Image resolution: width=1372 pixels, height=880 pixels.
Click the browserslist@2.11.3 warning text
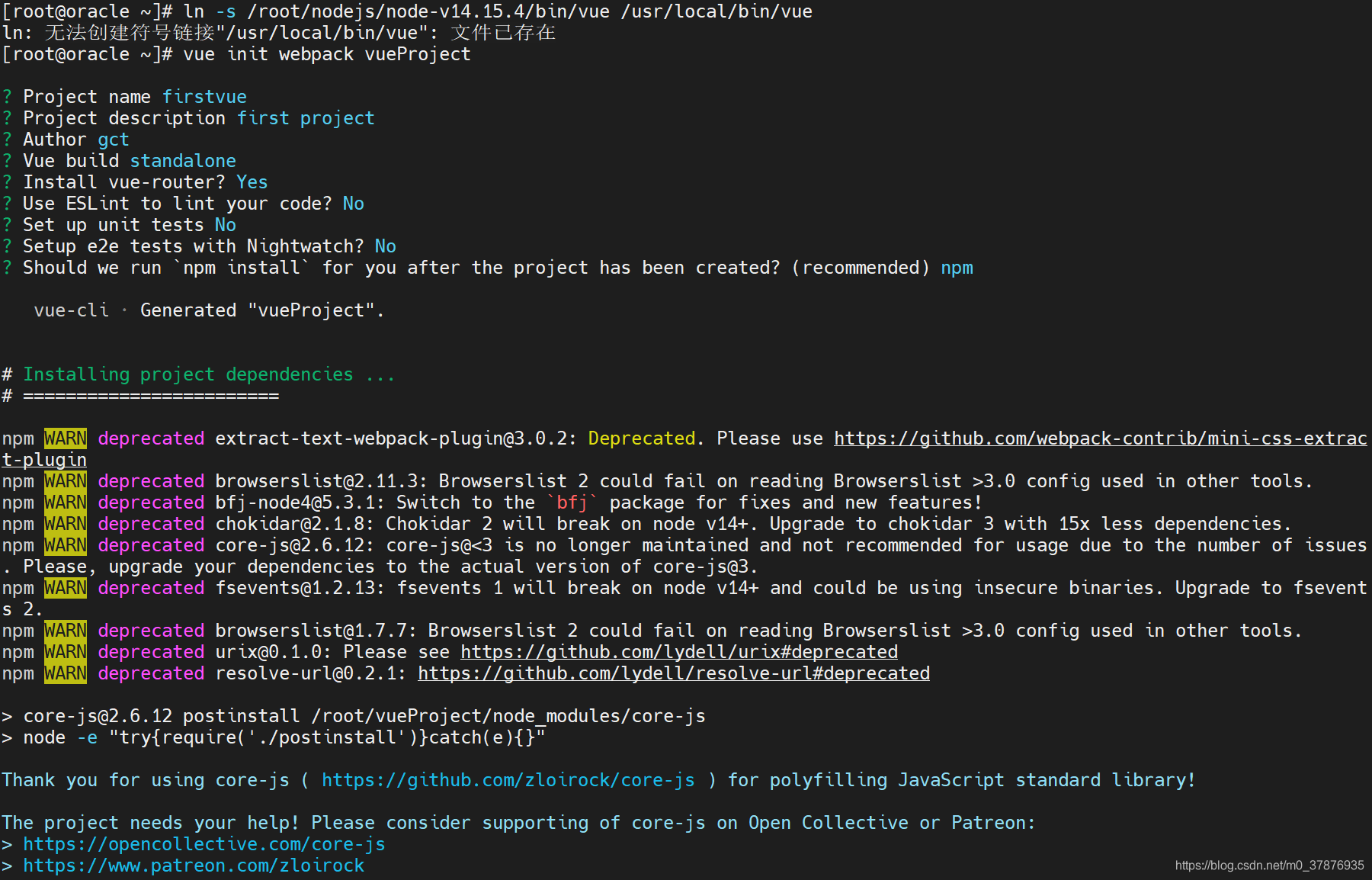[764, 481]
